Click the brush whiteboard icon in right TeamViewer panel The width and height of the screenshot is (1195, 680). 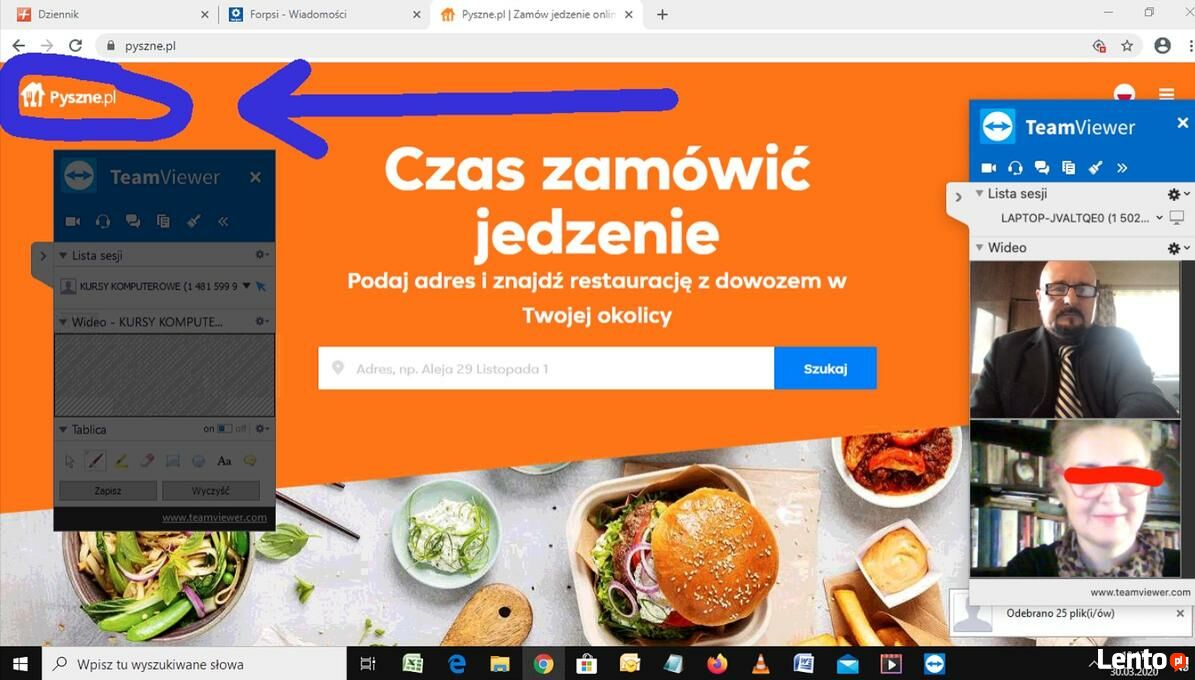(1096, 168)
